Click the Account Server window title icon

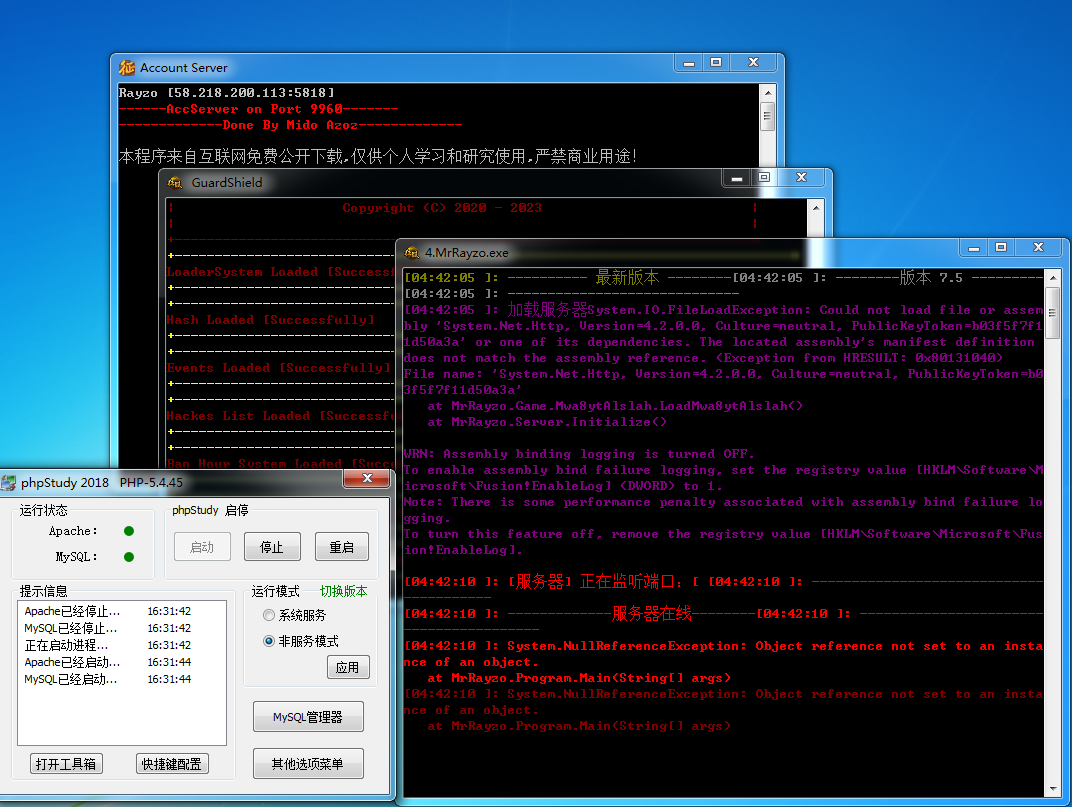click(x=127, y=68)
